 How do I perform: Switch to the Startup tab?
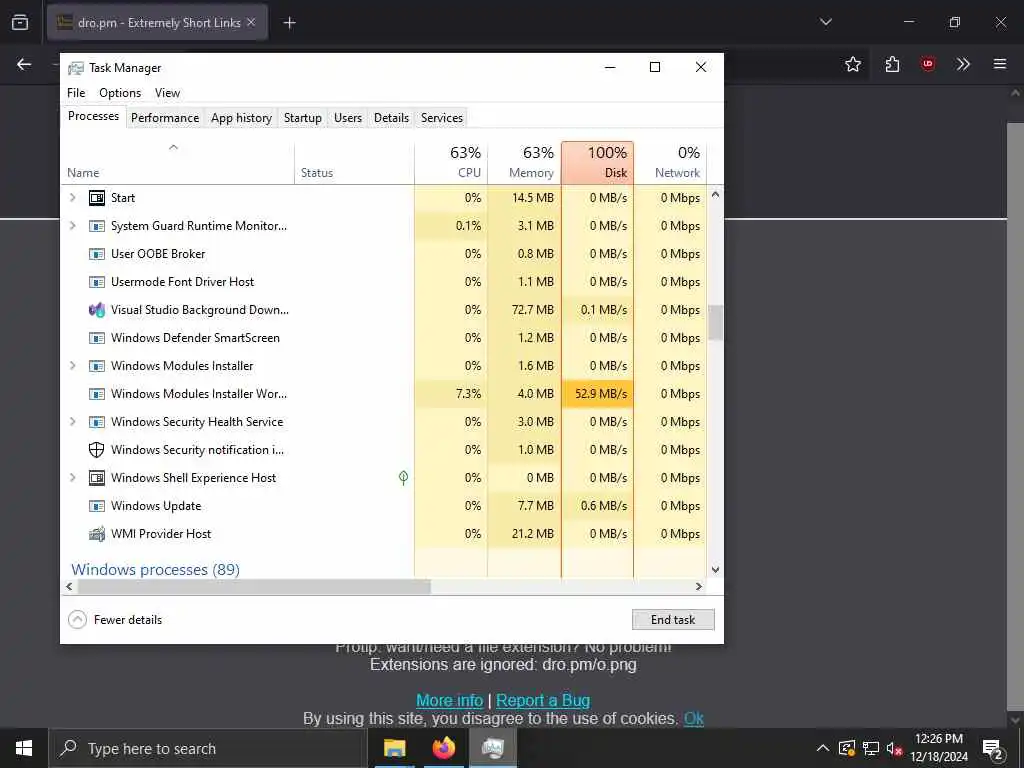(x=302, y=118)
